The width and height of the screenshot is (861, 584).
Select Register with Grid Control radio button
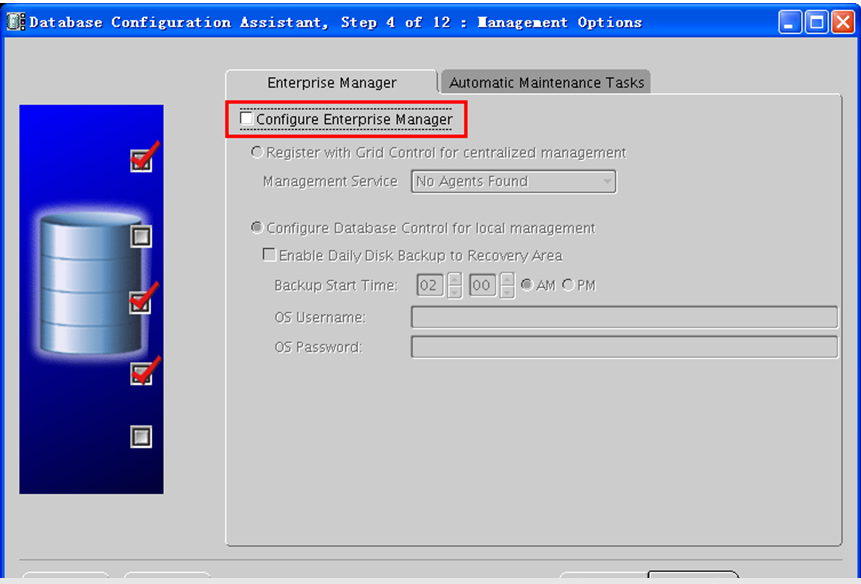[256, 152]
